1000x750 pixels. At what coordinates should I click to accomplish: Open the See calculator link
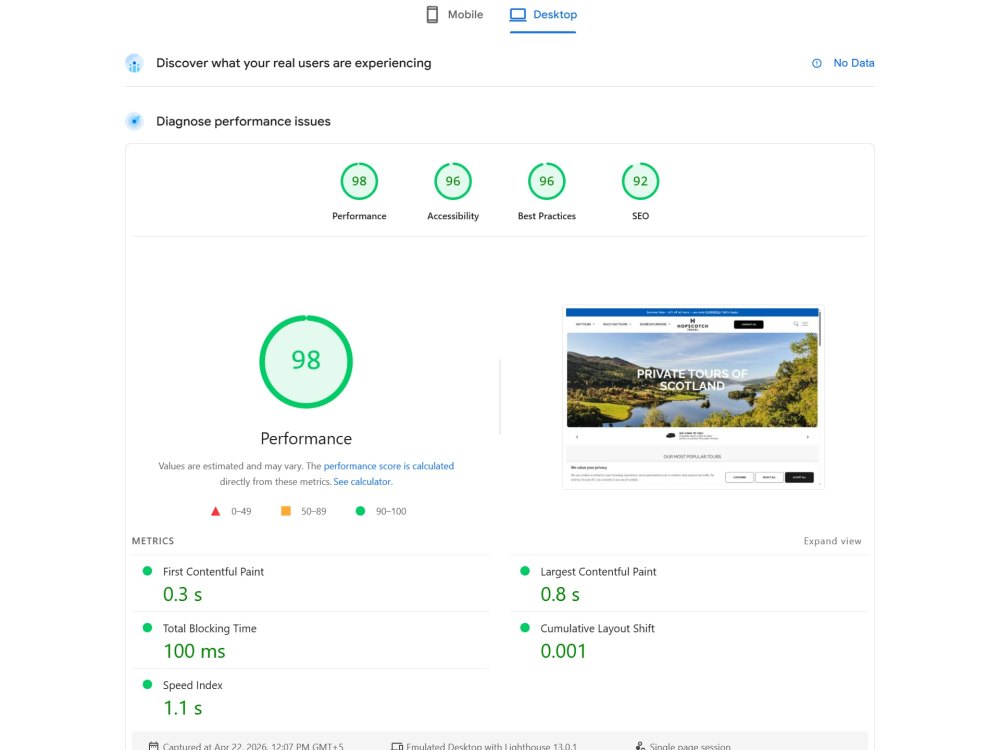click(362, 482)
